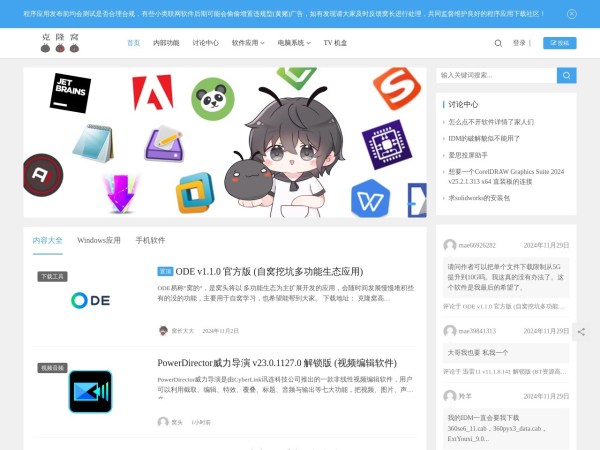Click the blue 投稿 submit button
Viewport: 600px width, 450px height.
pos(559,43)
